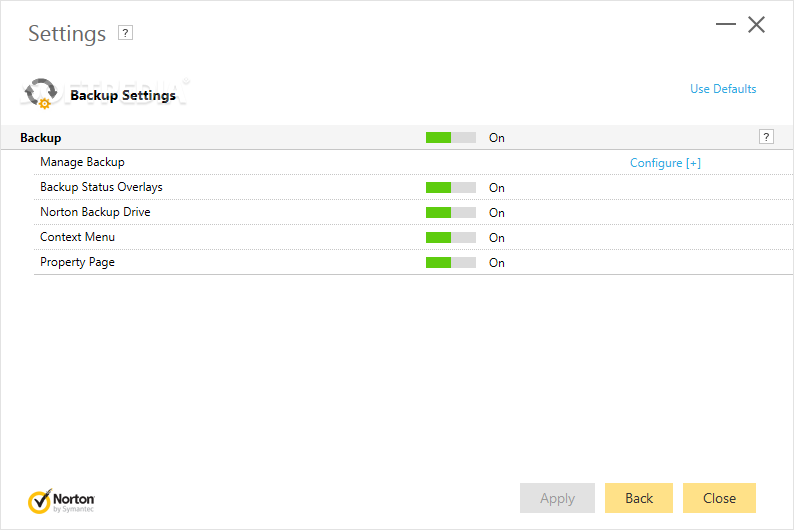The image size is (794, 530).
Task: Expand Configure [+] for Manage Backup
Action: (x=665, y=163)
